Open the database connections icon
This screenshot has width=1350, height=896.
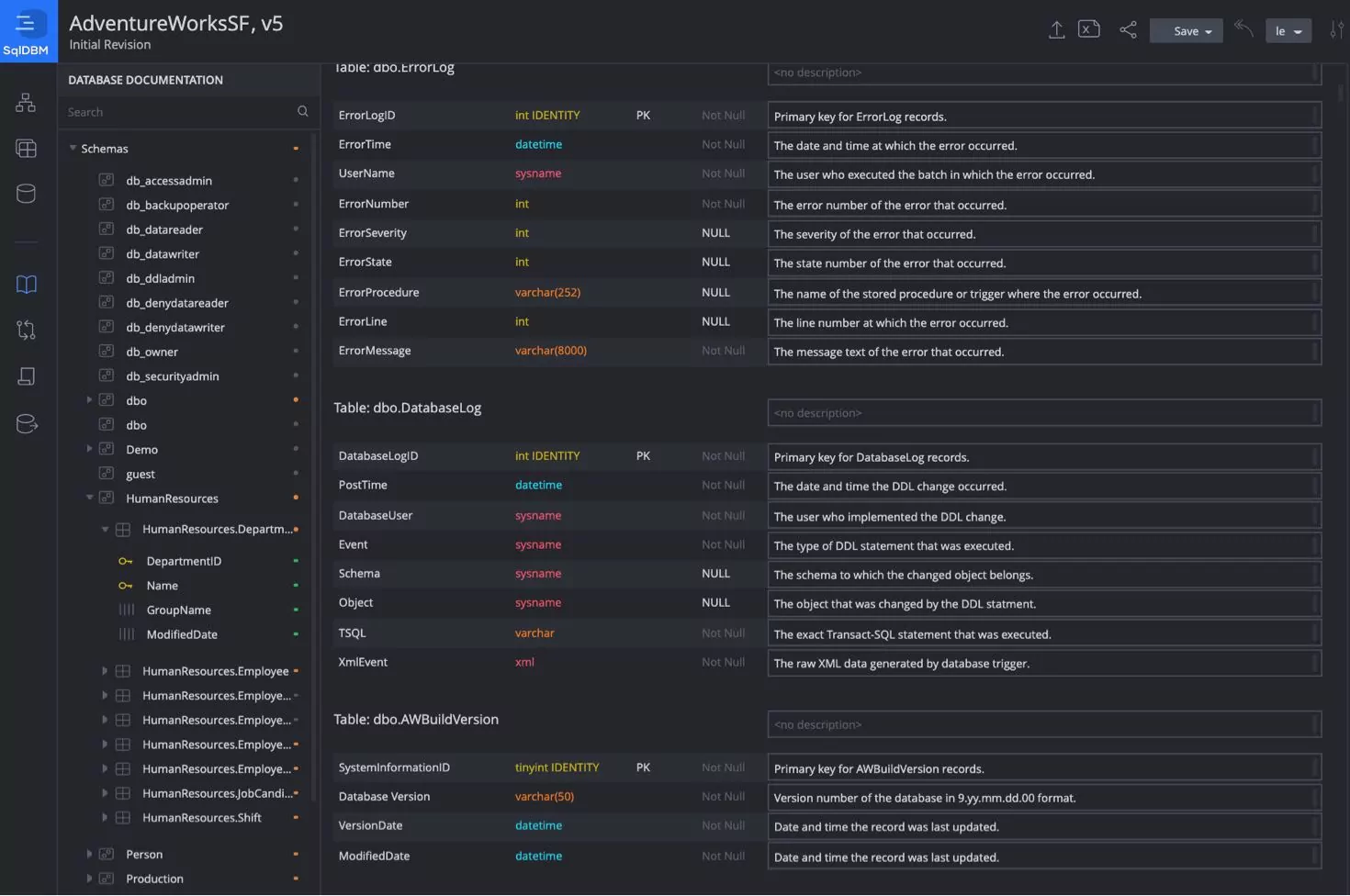[x=25, y=193]
